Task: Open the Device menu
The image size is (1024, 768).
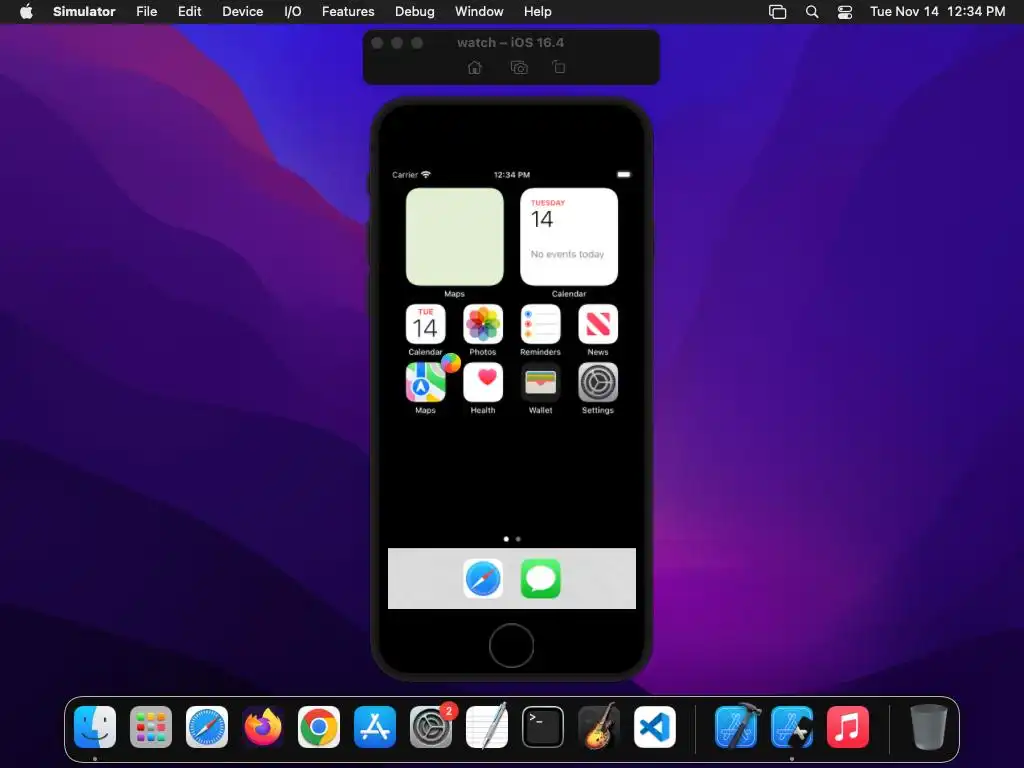Action: click(242, 12)
